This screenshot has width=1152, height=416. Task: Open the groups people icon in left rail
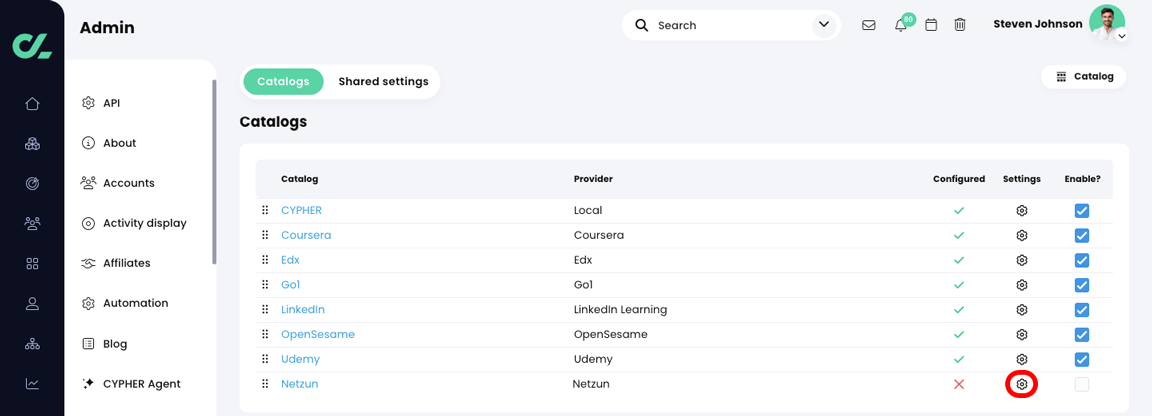[32, 223]
